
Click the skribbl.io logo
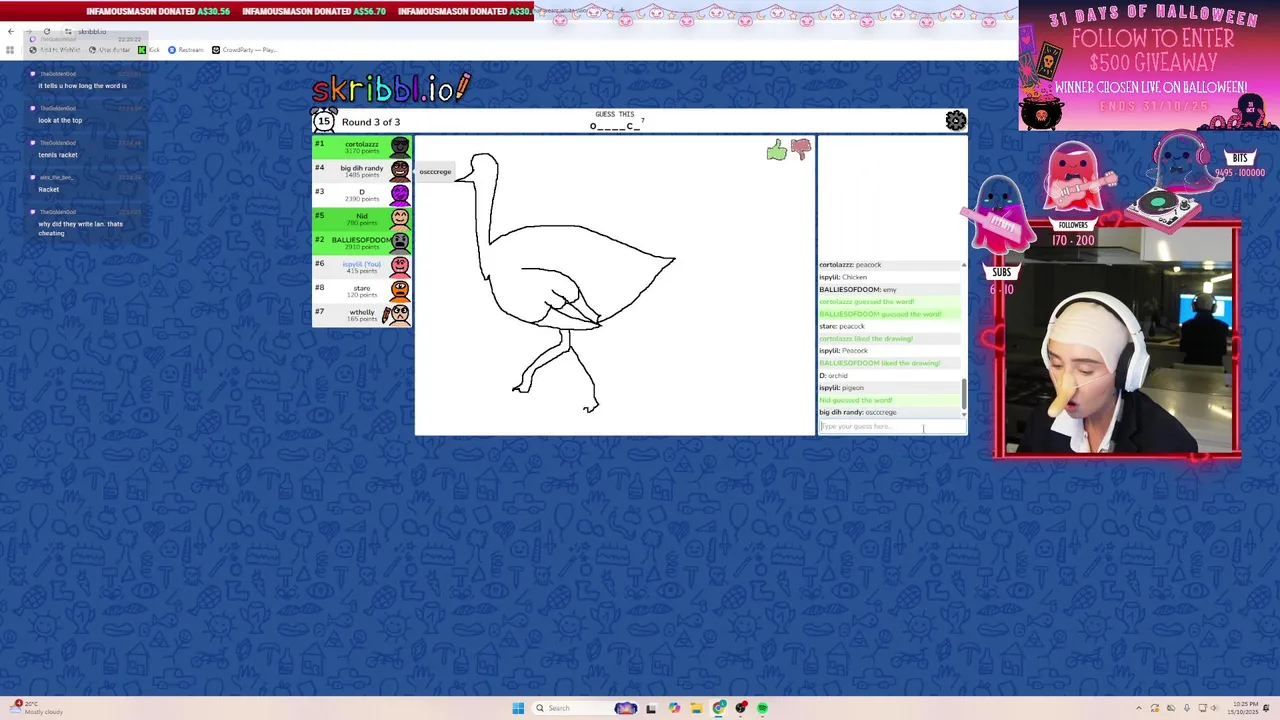click(391, 88)
